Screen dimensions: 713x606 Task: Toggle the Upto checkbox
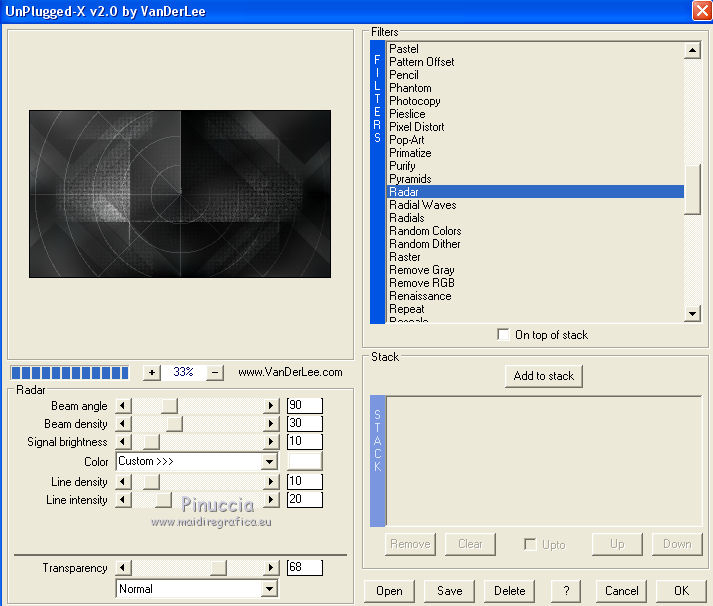coord(531,544)
